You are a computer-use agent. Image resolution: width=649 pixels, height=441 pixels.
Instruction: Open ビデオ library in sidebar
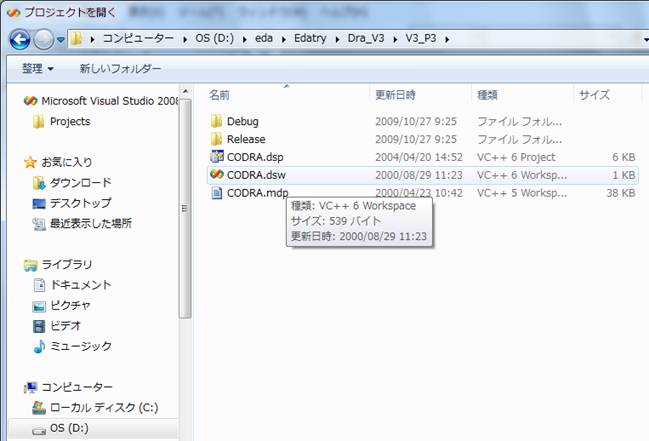pos(65,326)
